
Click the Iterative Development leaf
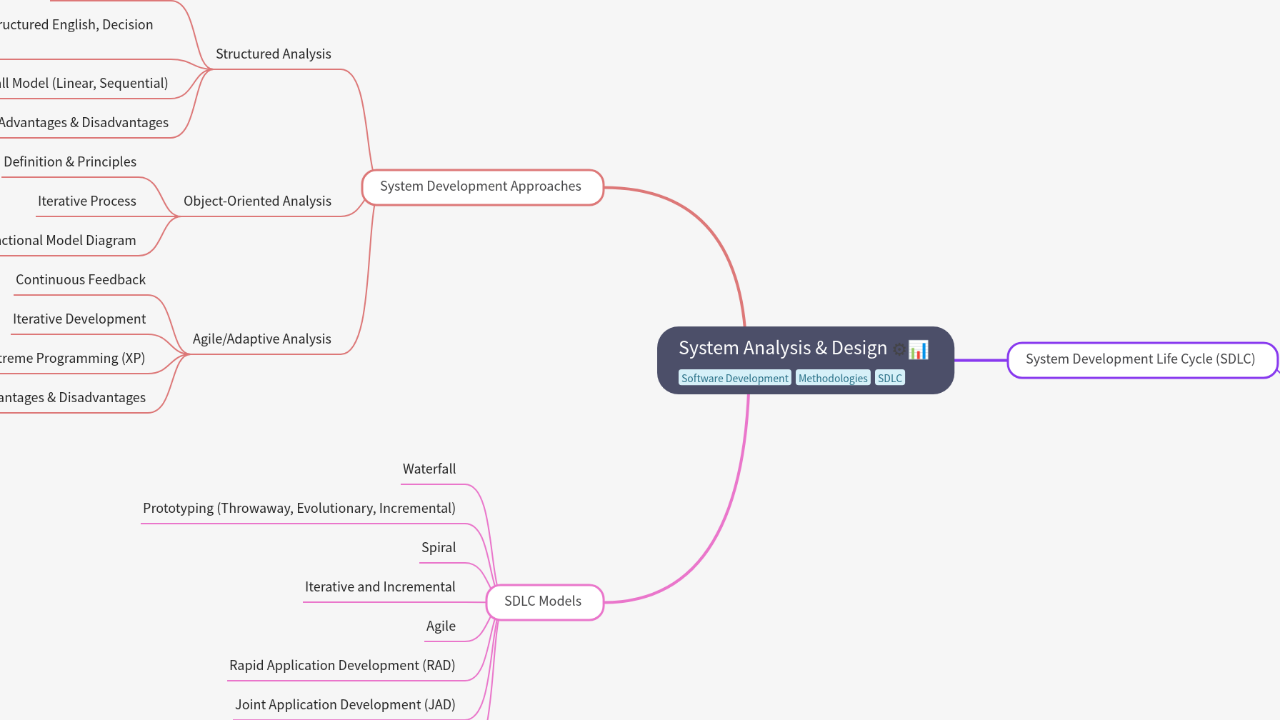point(79,319)
